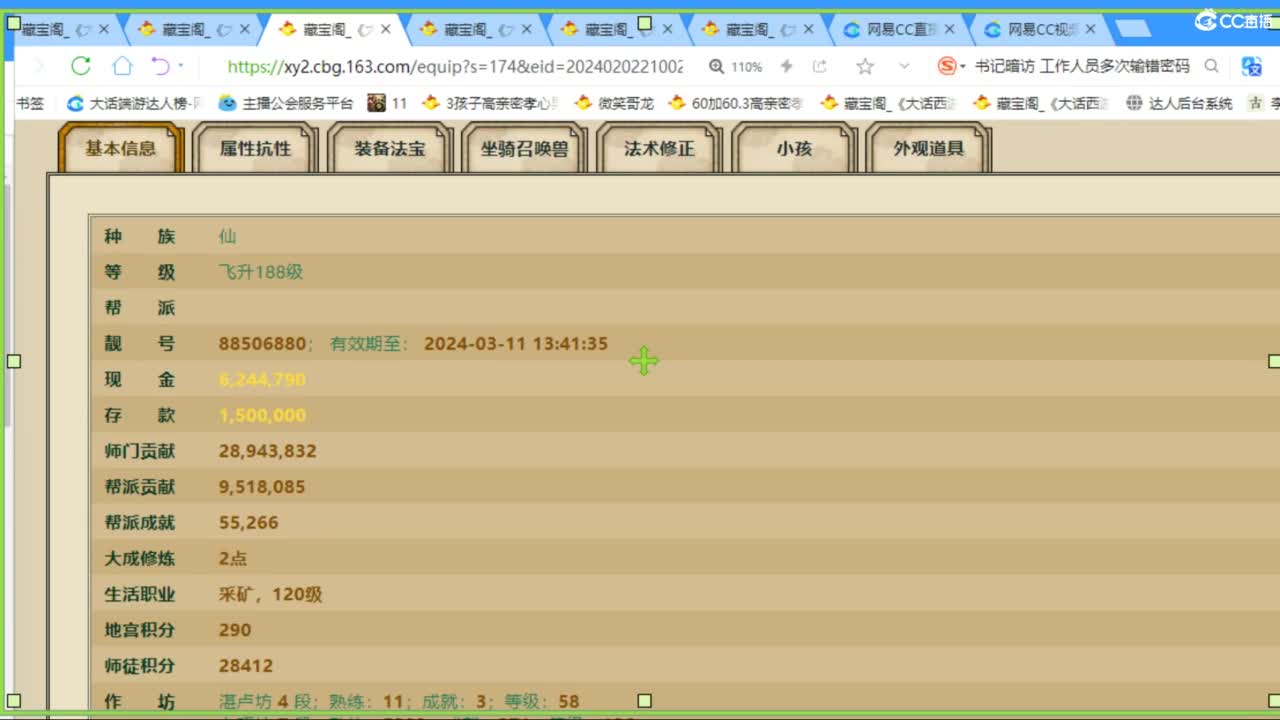Click the 大成修炼 value 2点
This screenshot has height=720, width=1280.
[233, 558]
